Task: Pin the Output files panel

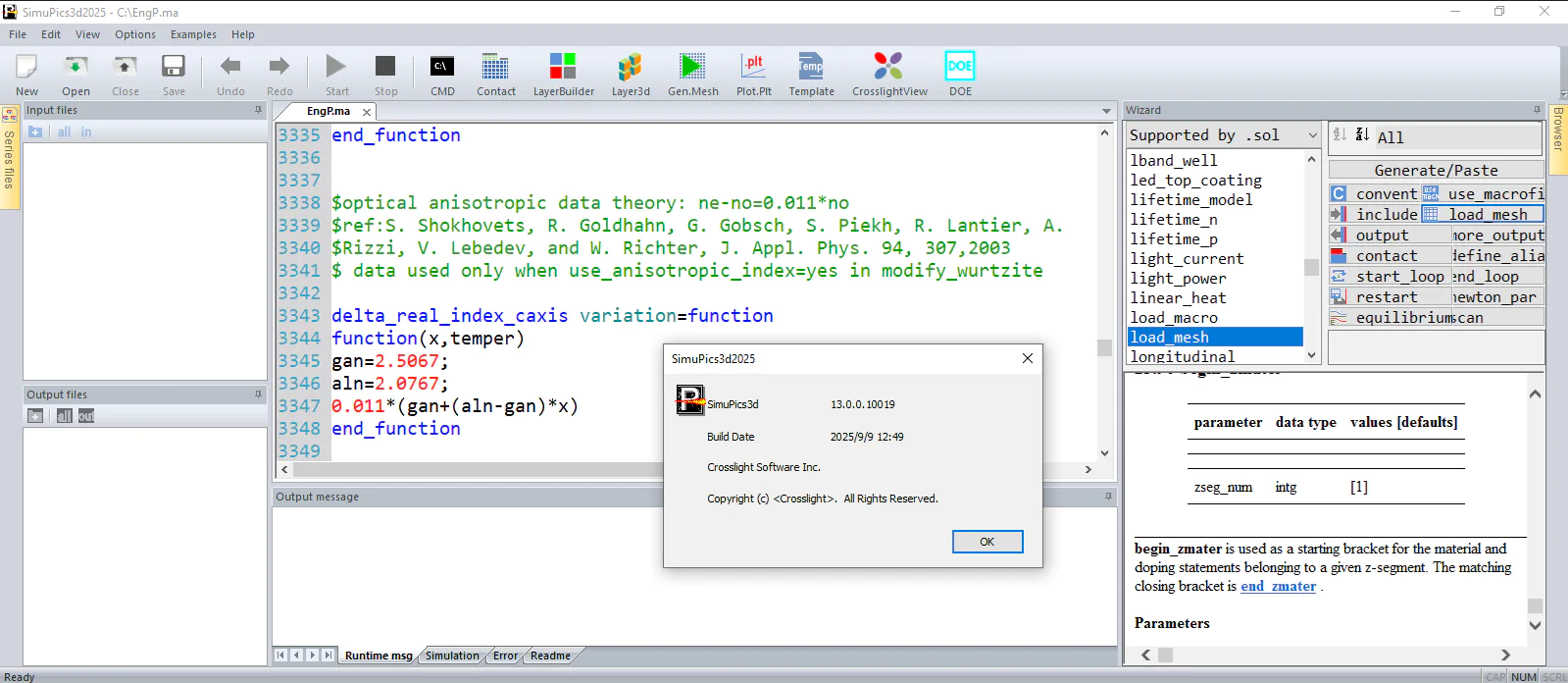Action: tap(259, 394)
